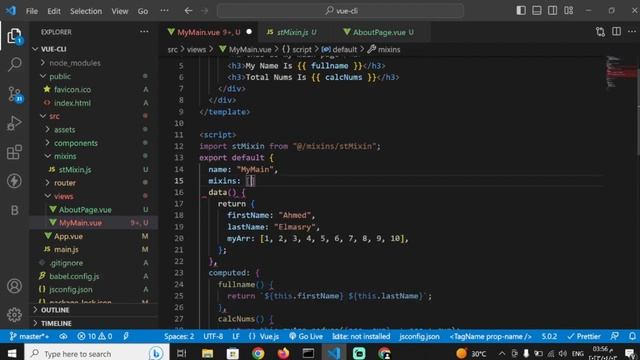Screen dimensions: 640x360
Task: Open the Search view in activity bar
Action: coord(14,64)
